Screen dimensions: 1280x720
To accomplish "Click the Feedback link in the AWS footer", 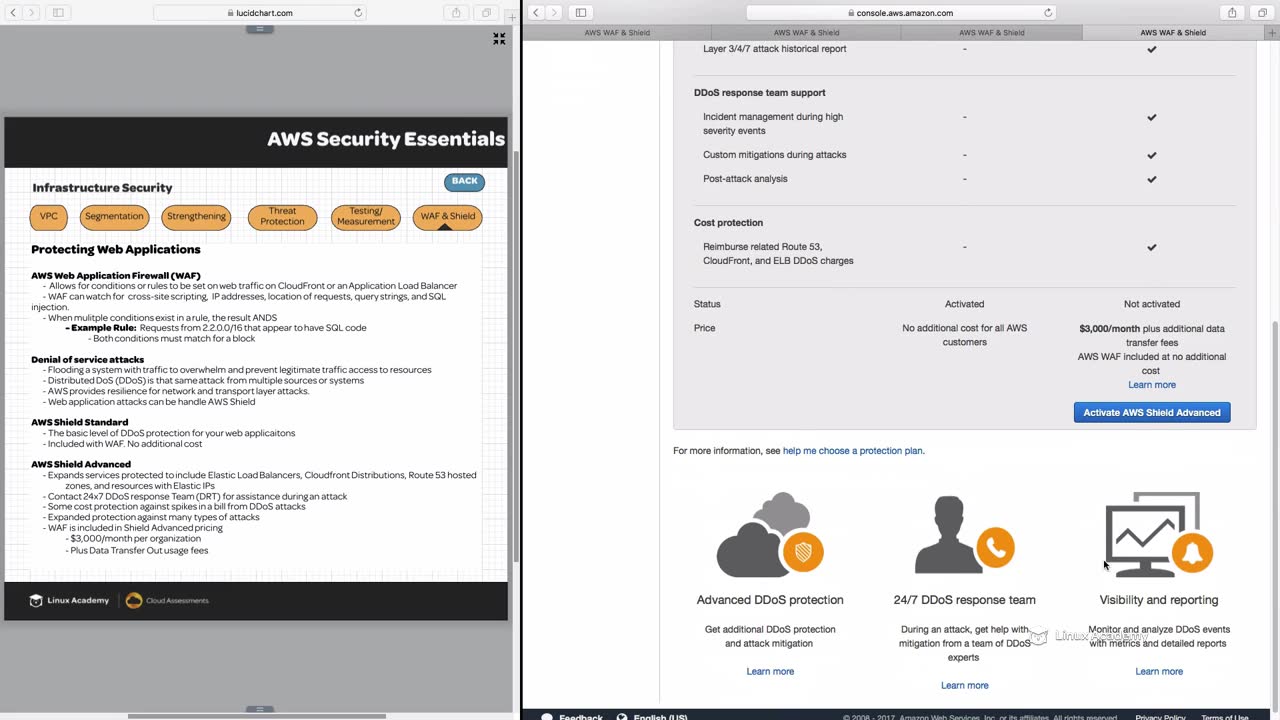I will click(x=573, y=717).
